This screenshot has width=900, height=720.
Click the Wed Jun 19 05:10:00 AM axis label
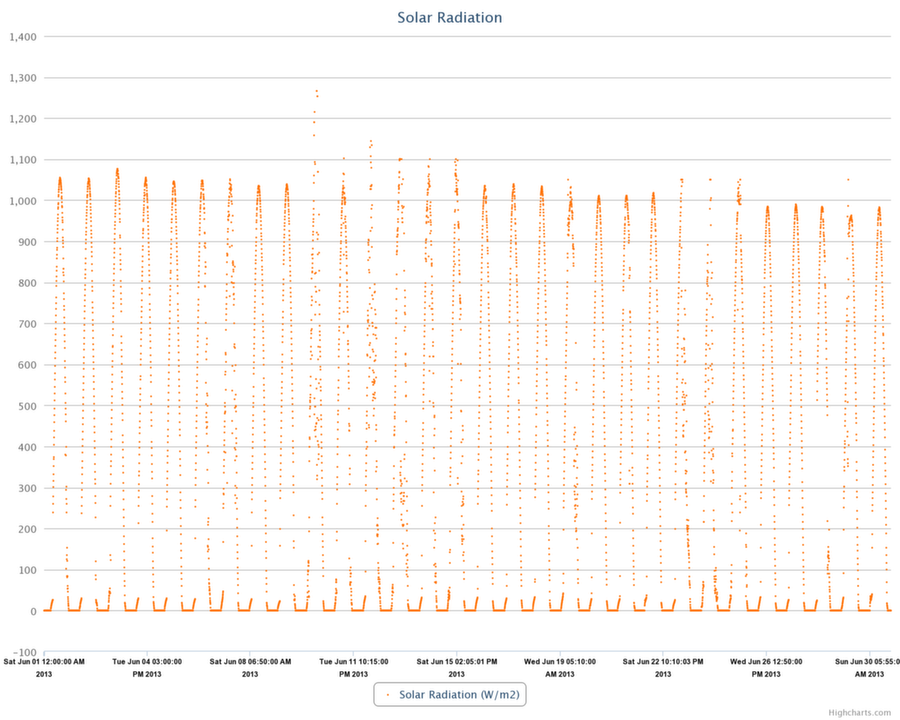click(560, 668)
